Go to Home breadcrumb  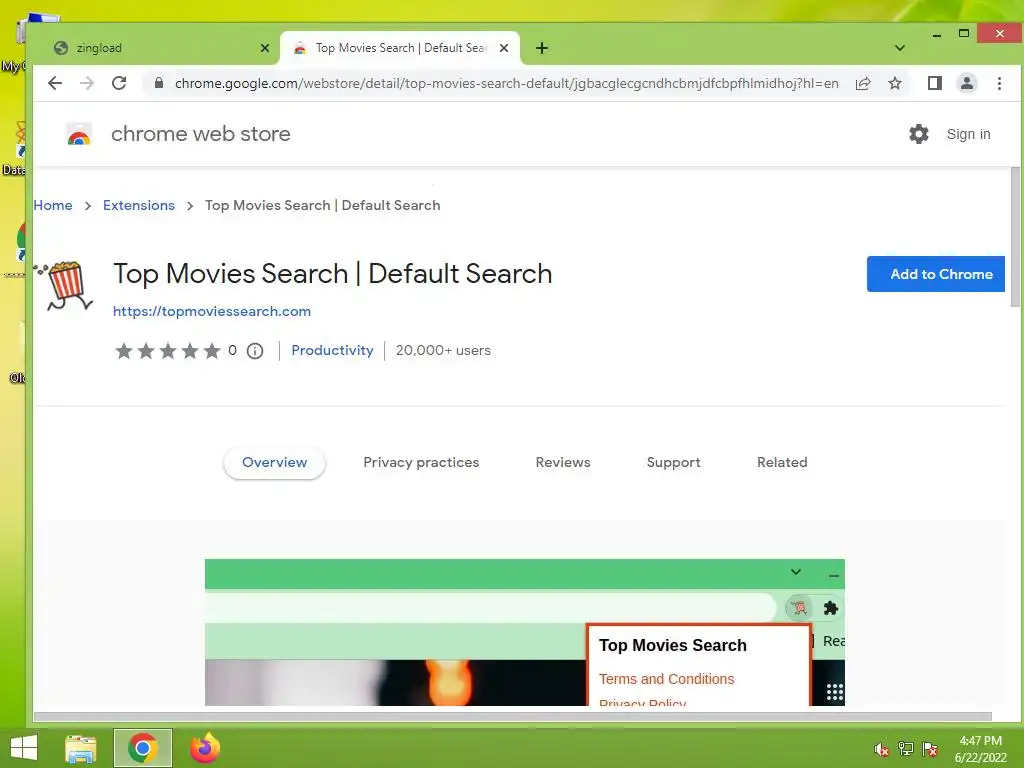[x=53, y=205]
